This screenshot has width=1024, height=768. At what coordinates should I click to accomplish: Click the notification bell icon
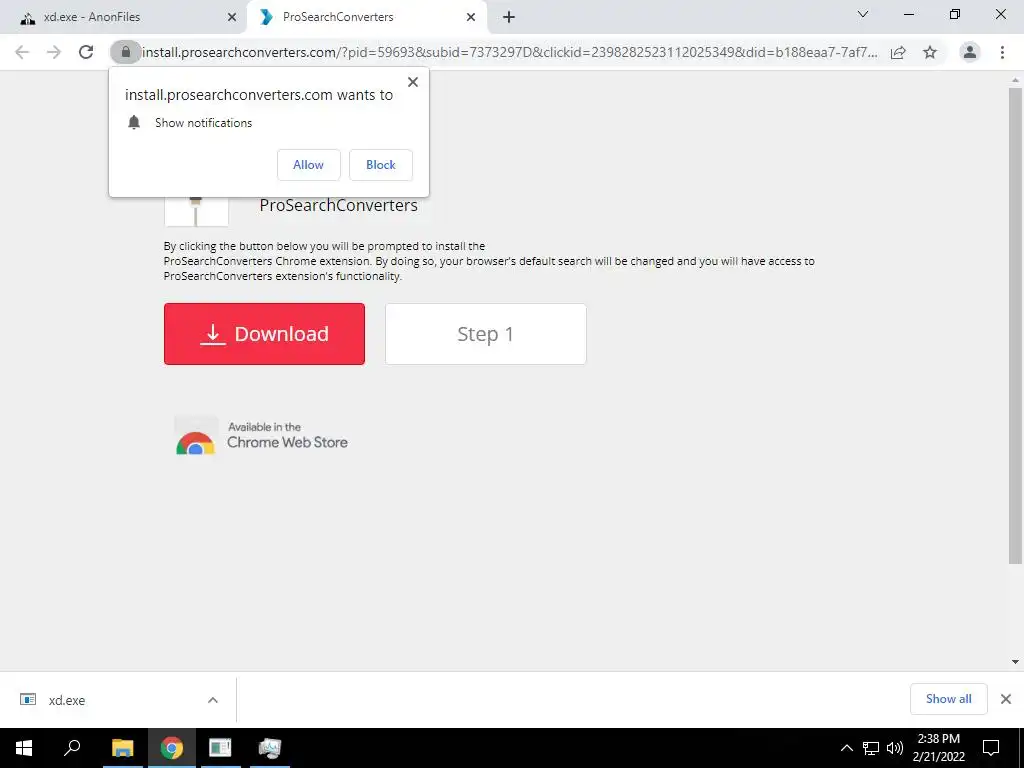134,123
